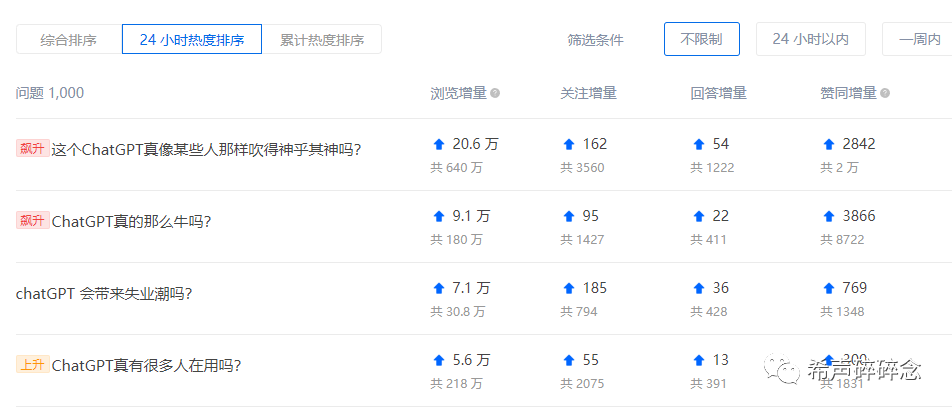Click total views 共 30.8 万
The image size is (952, 411).
pos(458,312)
